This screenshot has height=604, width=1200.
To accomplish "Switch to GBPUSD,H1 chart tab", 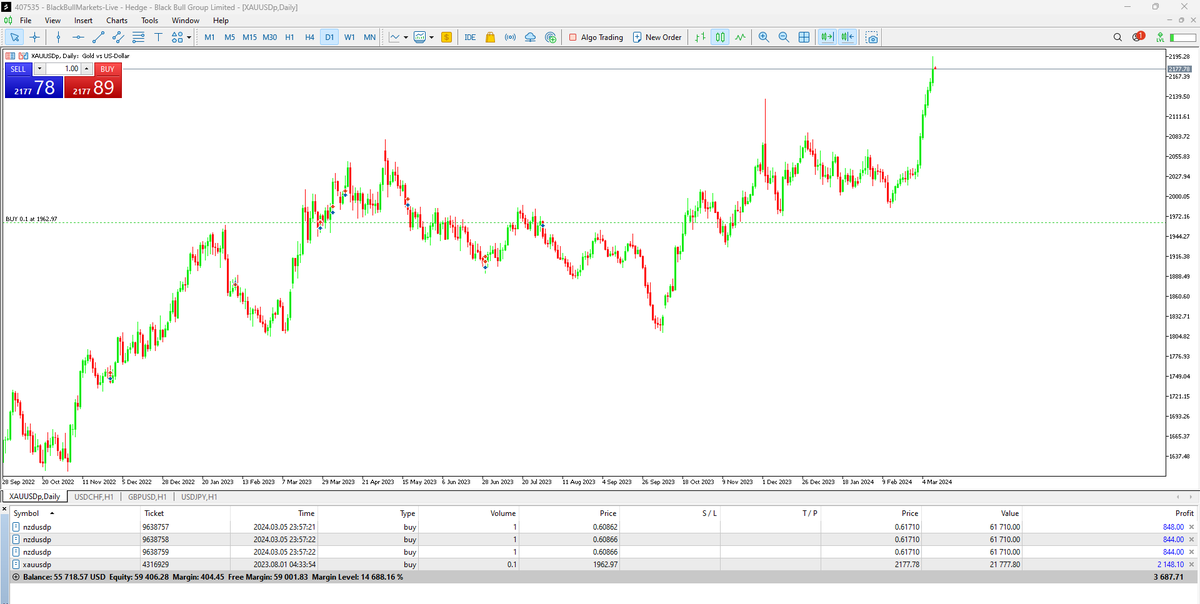I will pos(147,496).
